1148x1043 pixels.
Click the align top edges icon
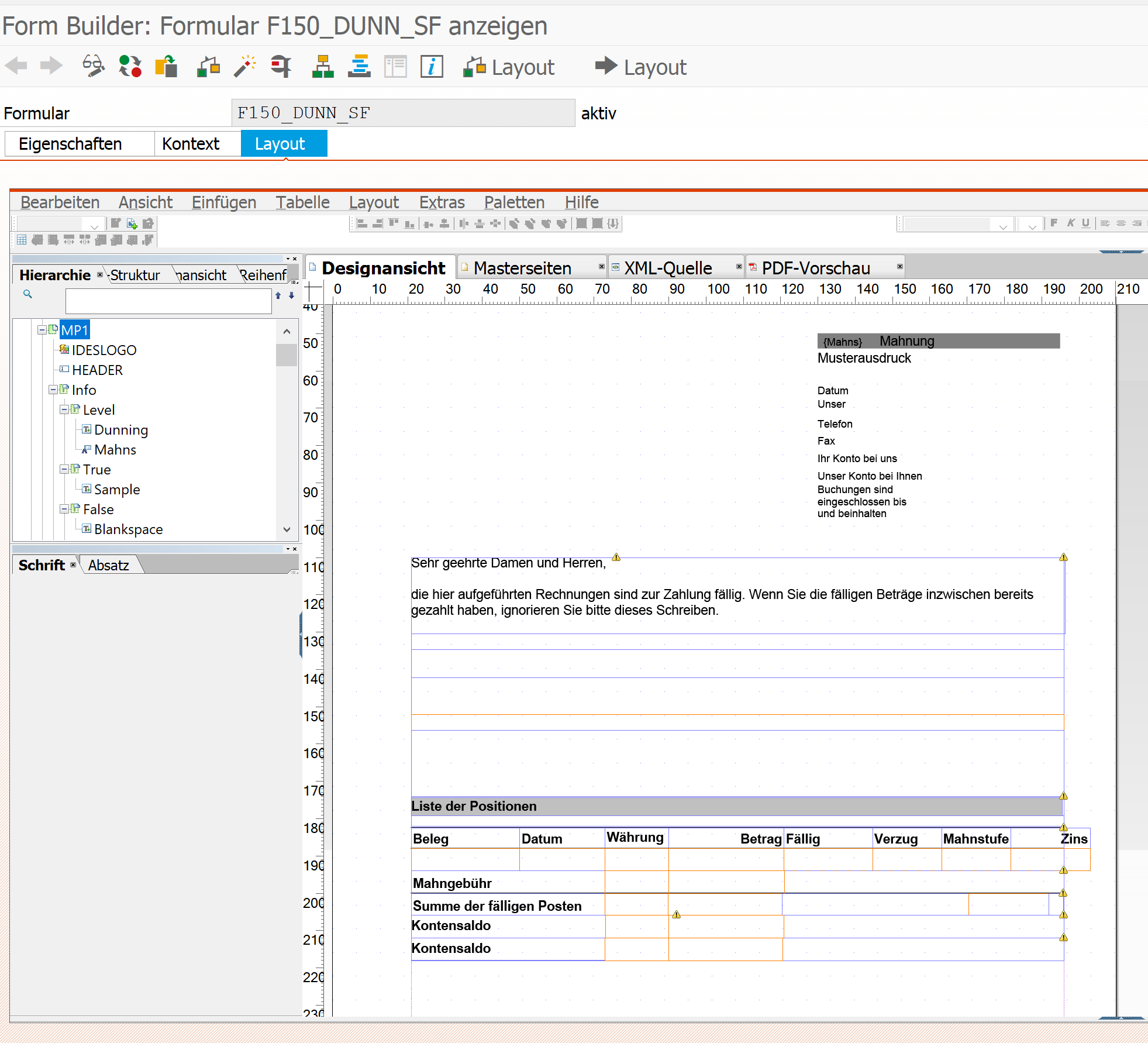click(x=394, y=223)
